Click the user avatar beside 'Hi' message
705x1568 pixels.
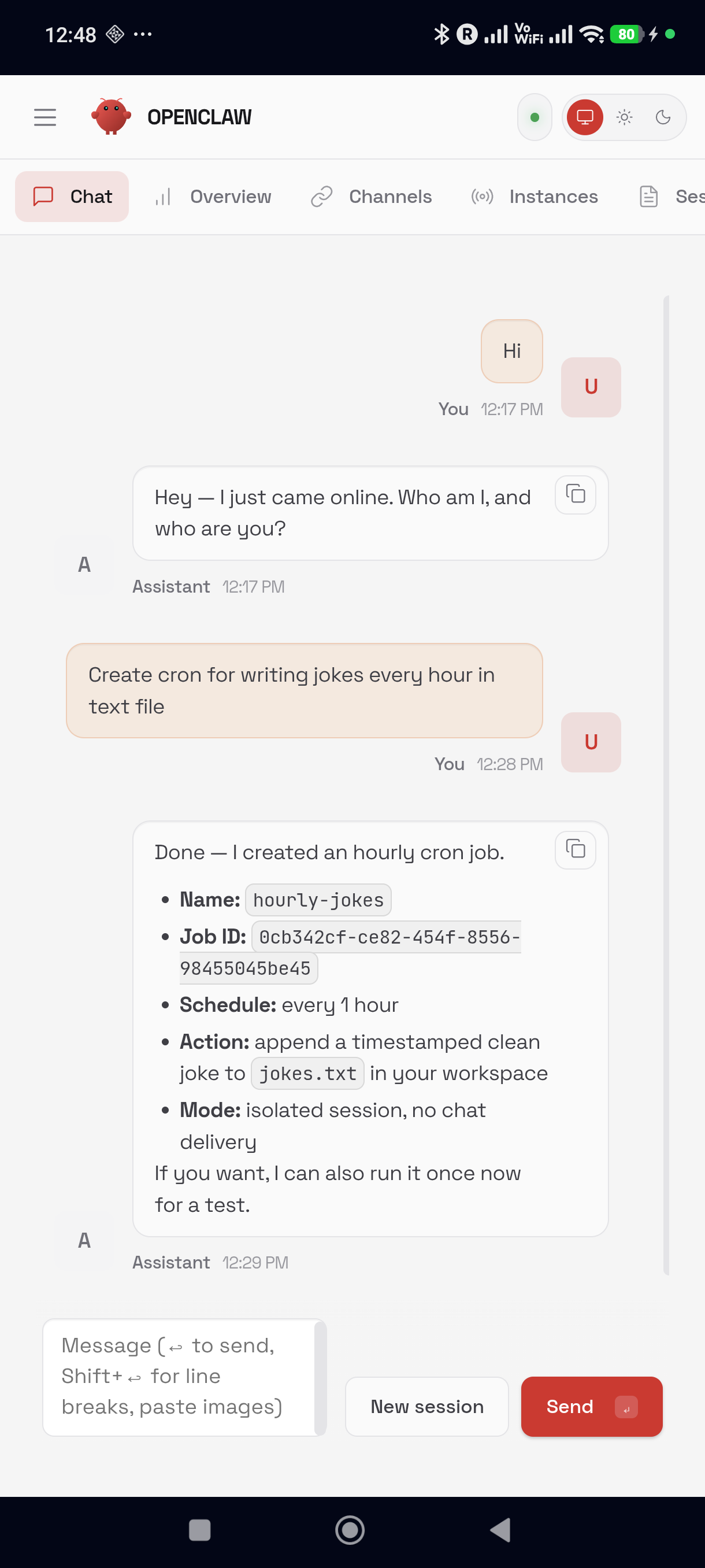591,387
